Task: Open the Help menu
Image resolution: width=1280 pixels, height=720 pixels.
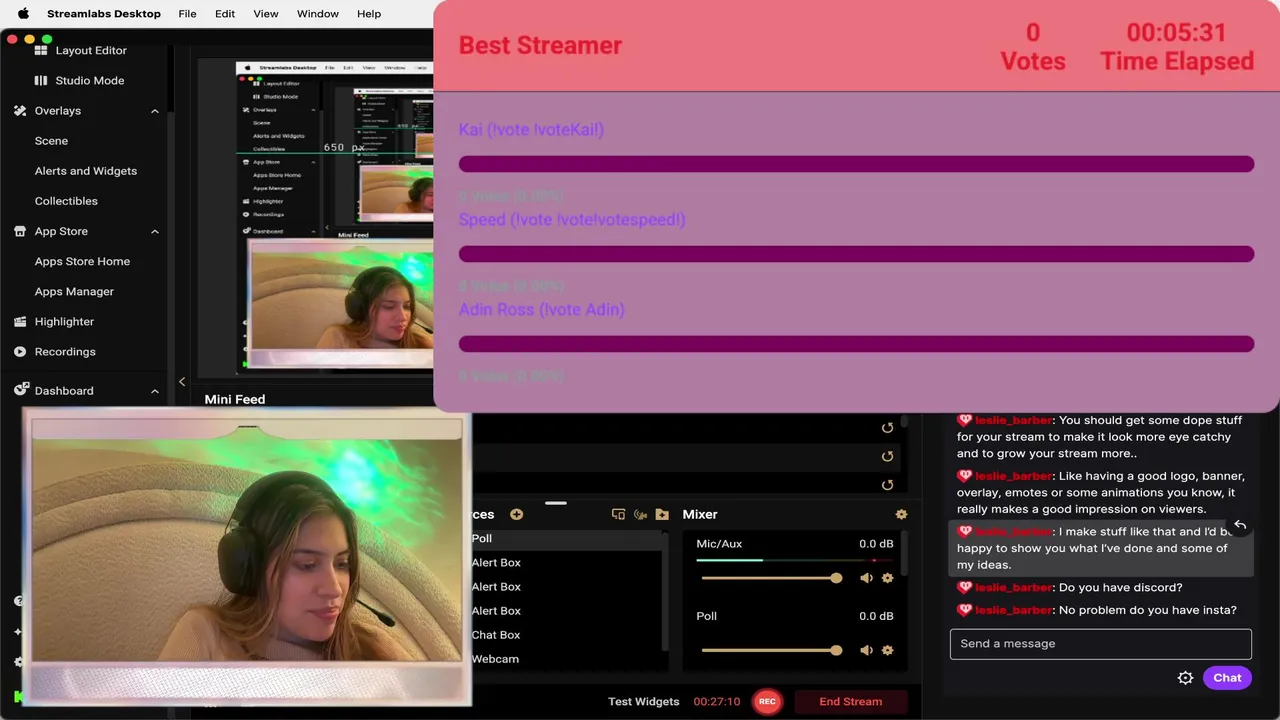Action: click(369, 14)
